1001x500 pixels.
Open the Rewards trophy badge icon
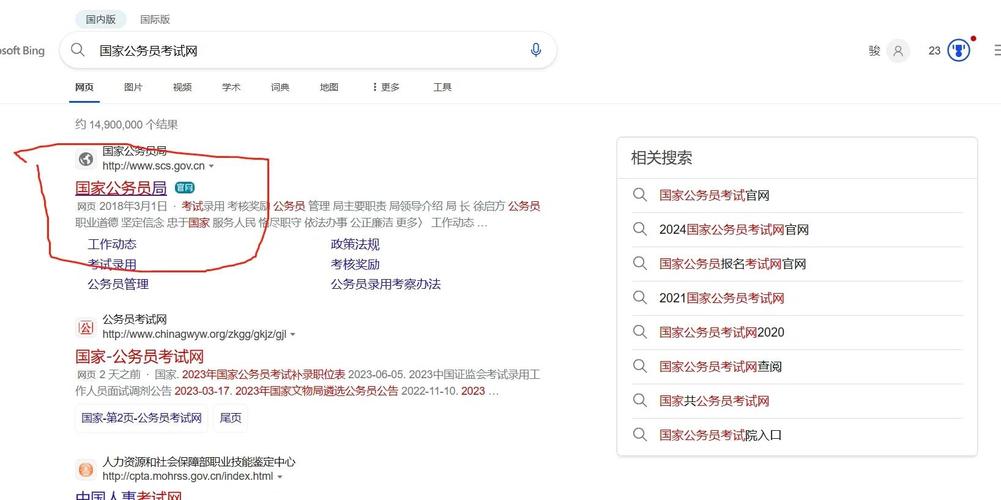click(x=958, y=50)
